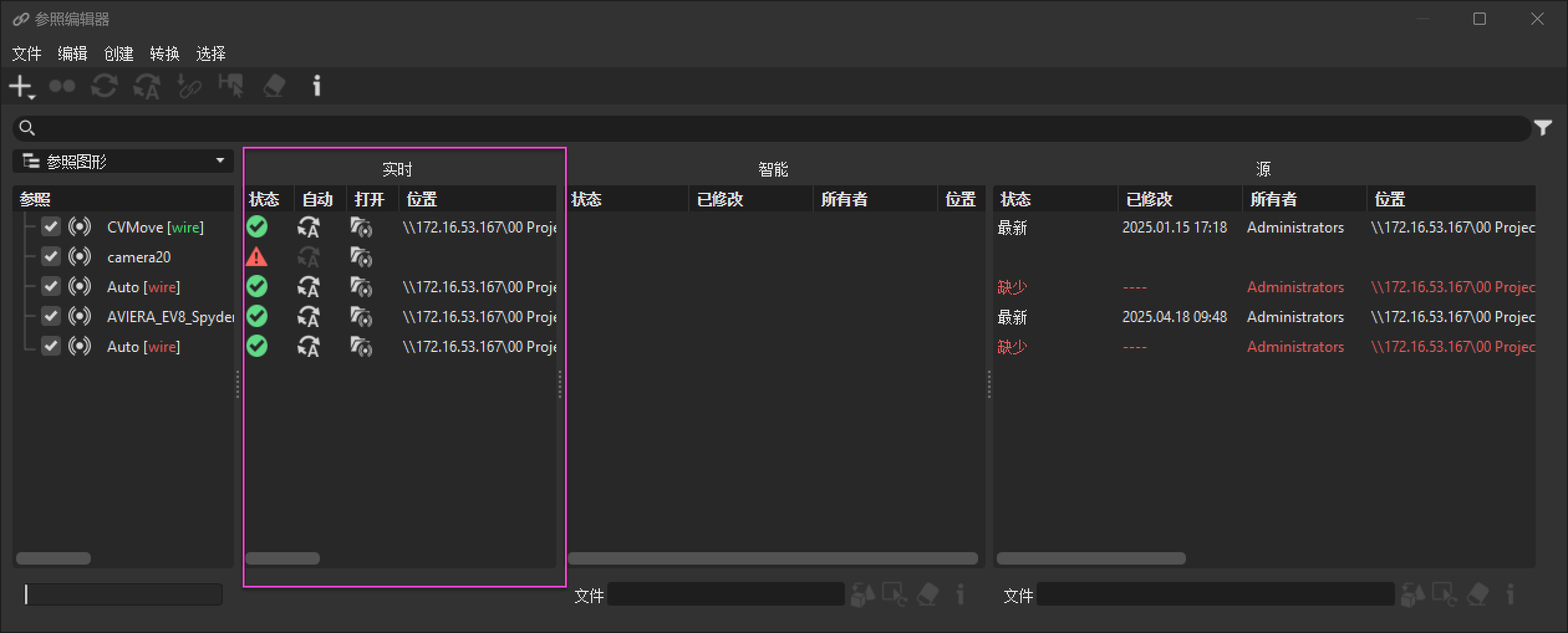Toggle 自动 auto-update for CVMove row

309,227
